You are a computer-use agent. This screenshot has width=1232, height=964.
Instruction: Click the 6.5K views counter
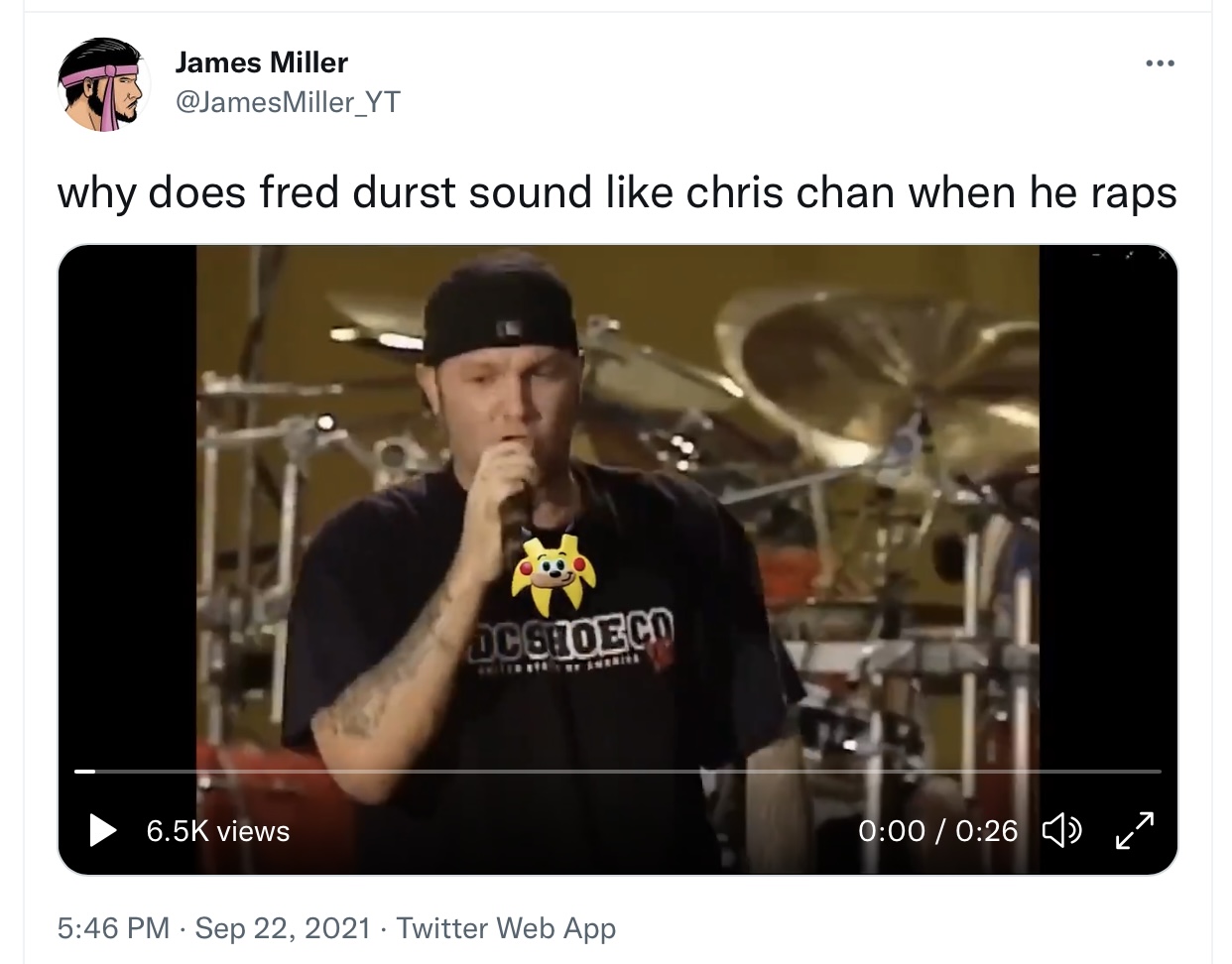pos(218,831)
